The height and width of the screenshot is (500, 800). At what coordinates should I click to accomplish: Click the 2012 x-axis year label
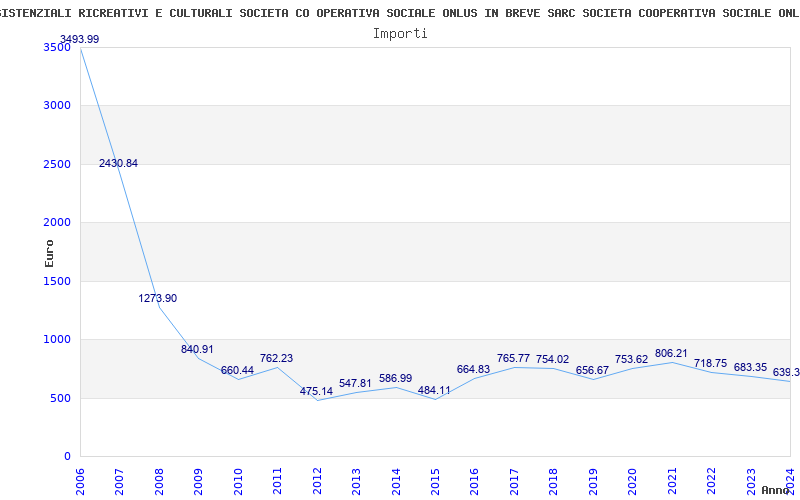tap(317, 482)
